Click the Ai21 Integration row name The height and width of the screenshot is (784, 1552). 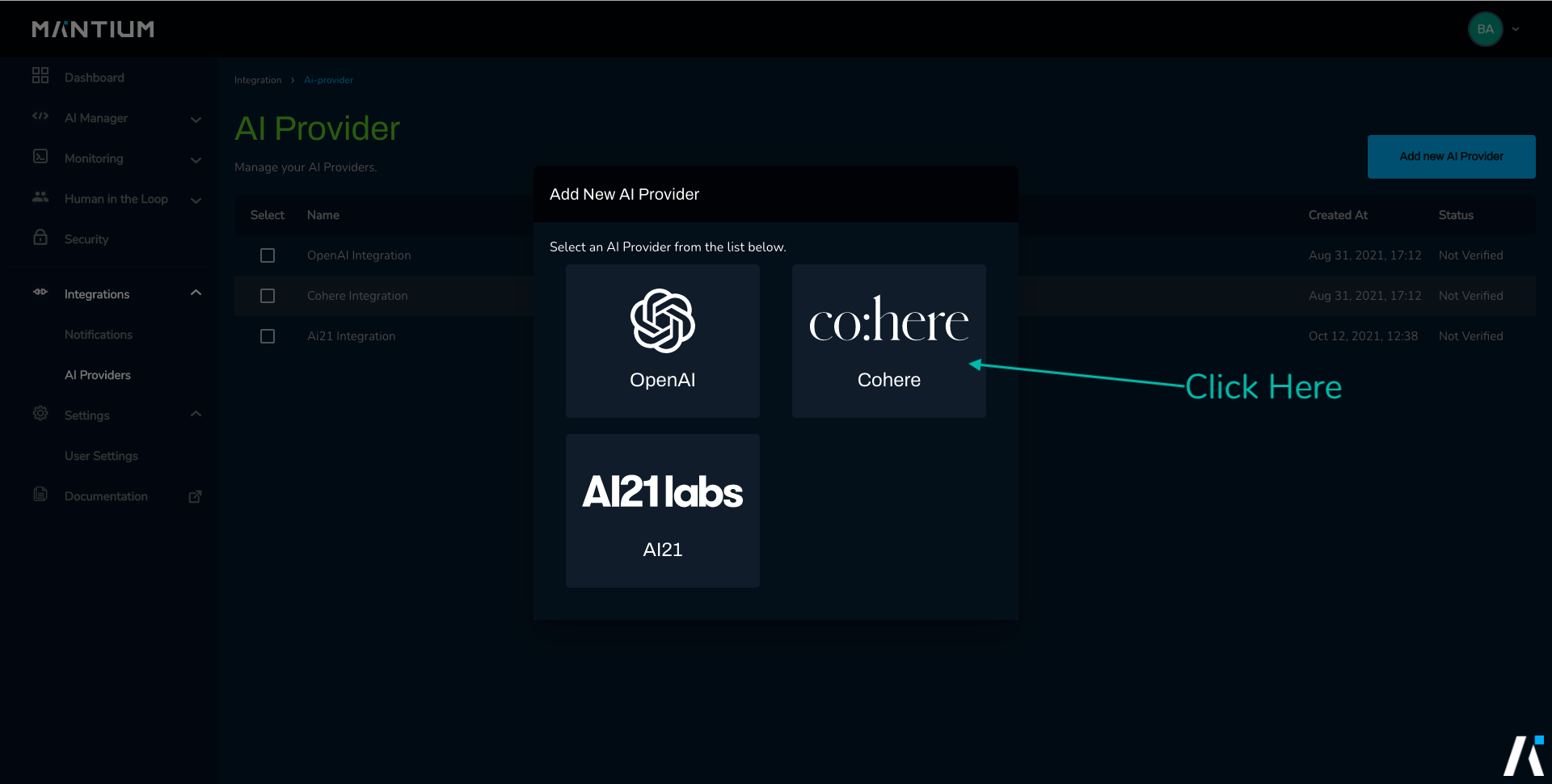(351, 336)
